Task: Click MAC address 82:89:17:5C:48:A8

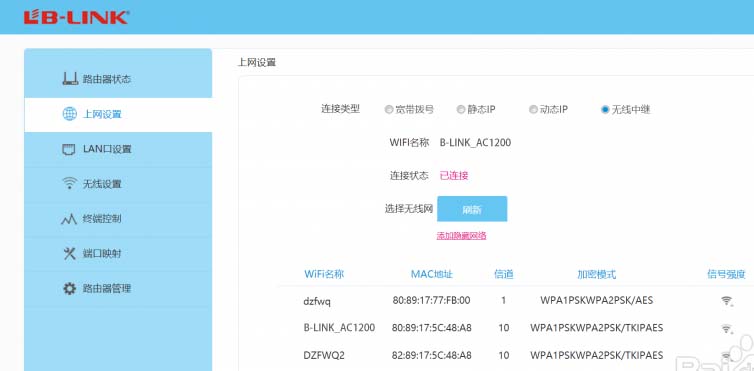Action: (x=432, y=356)
